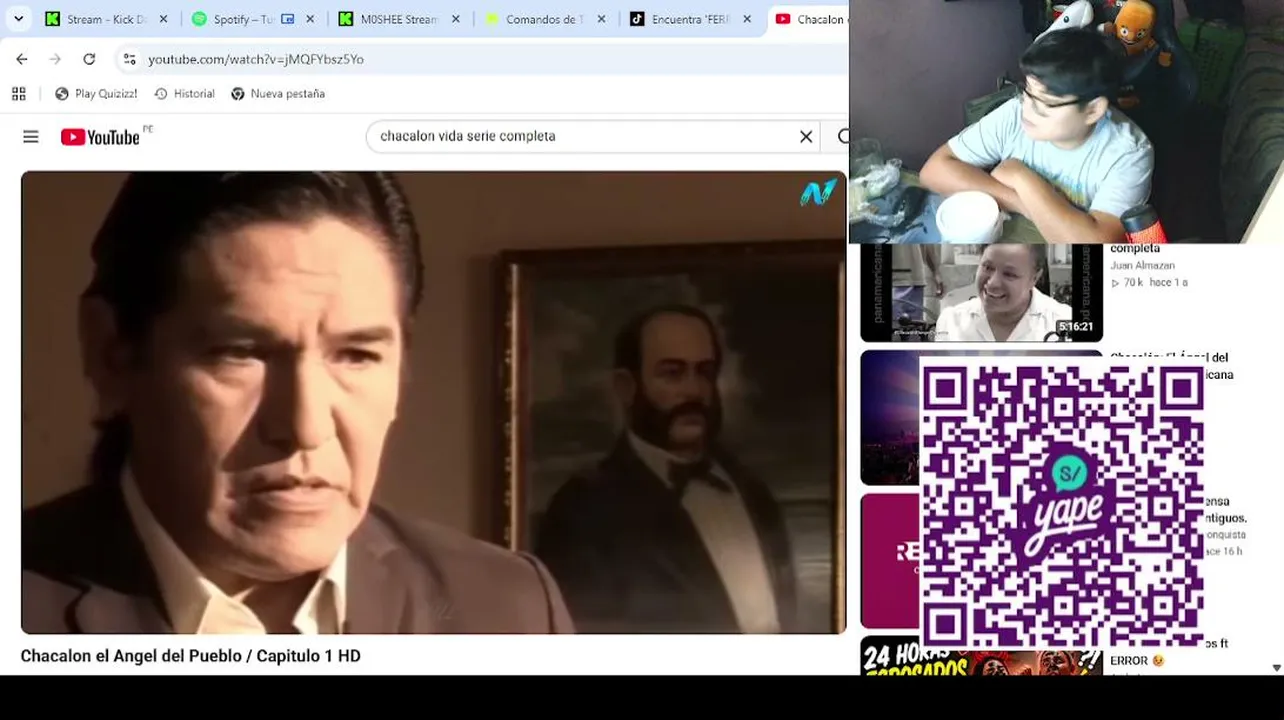Close the TikTok Encuentra tab
1284x720 pixels.
coord(747,19)
